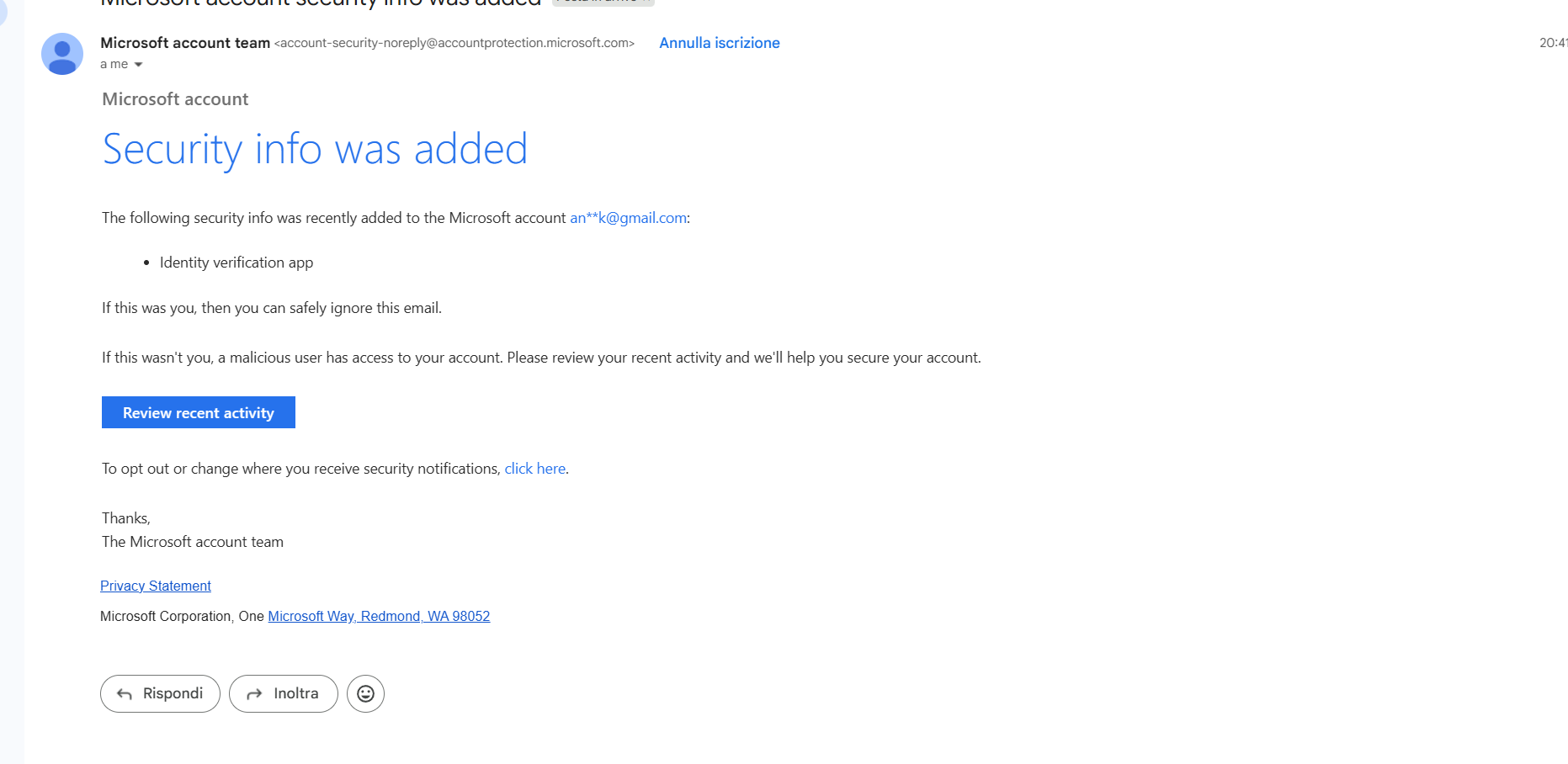Click the sender name Microsoft account team
Viewport: 1568px width, 764px height.
[185, 43]
